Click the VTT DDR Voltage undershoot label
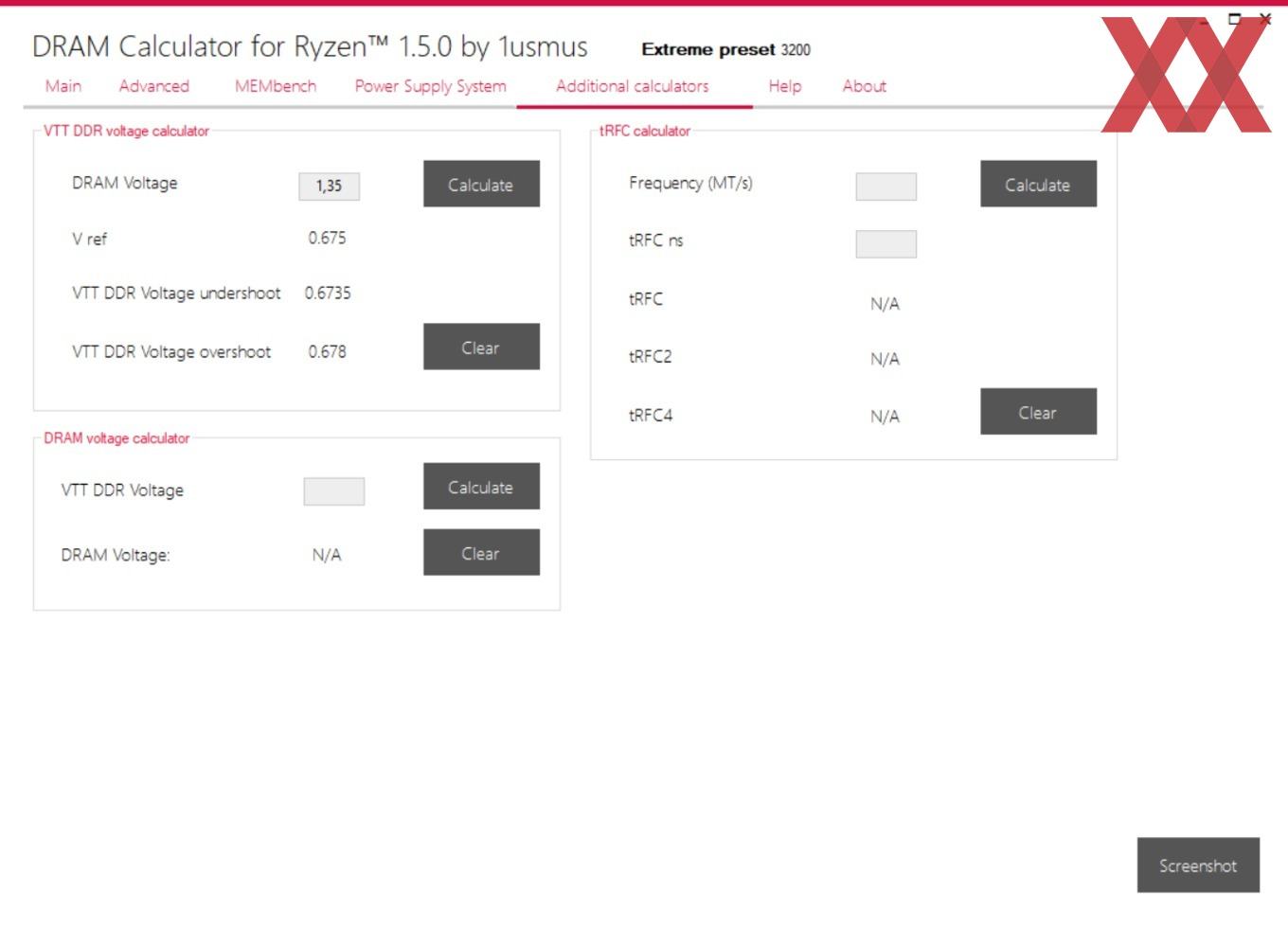This screenshot has height=944, width=1288. coord(176,294)
